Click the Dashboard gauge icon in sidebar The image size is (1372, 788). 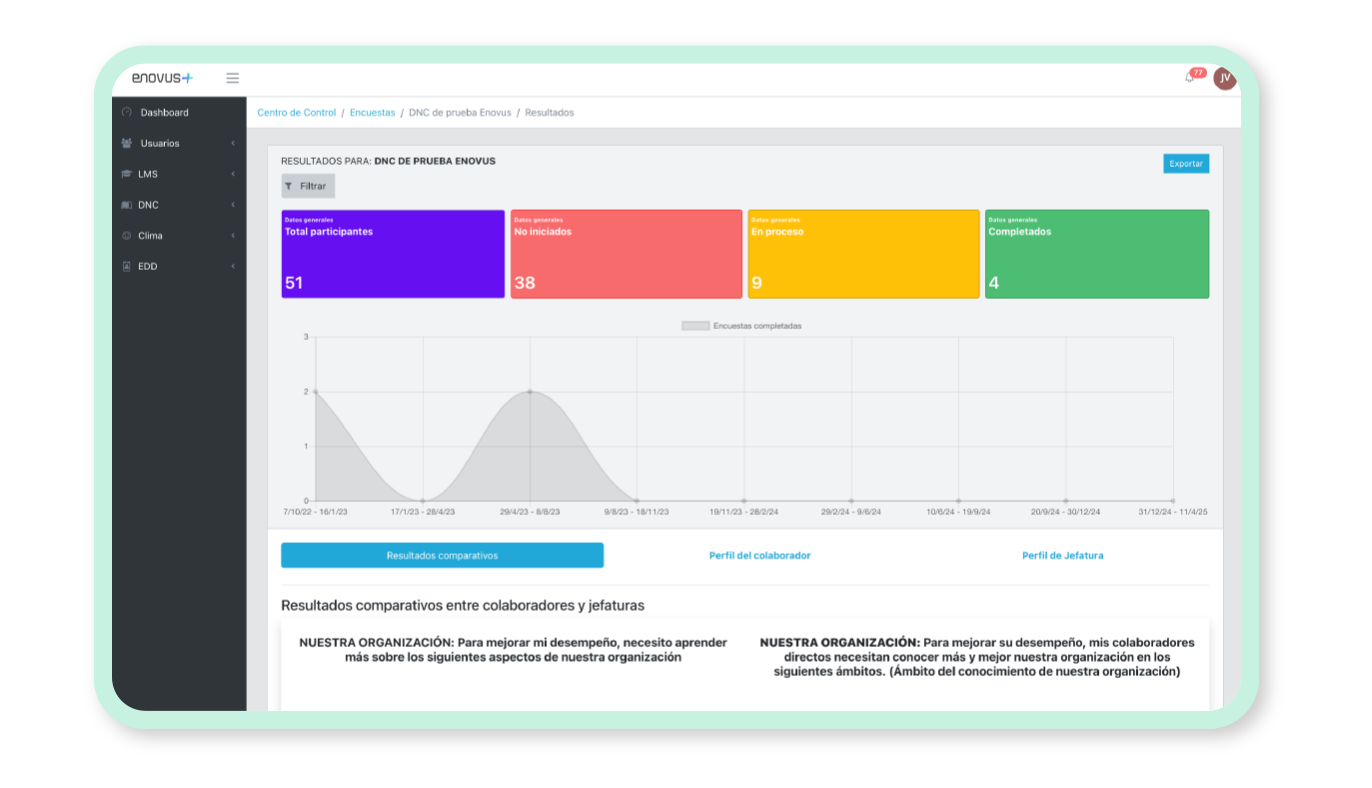pyautogui.click(x=126, y=113)
